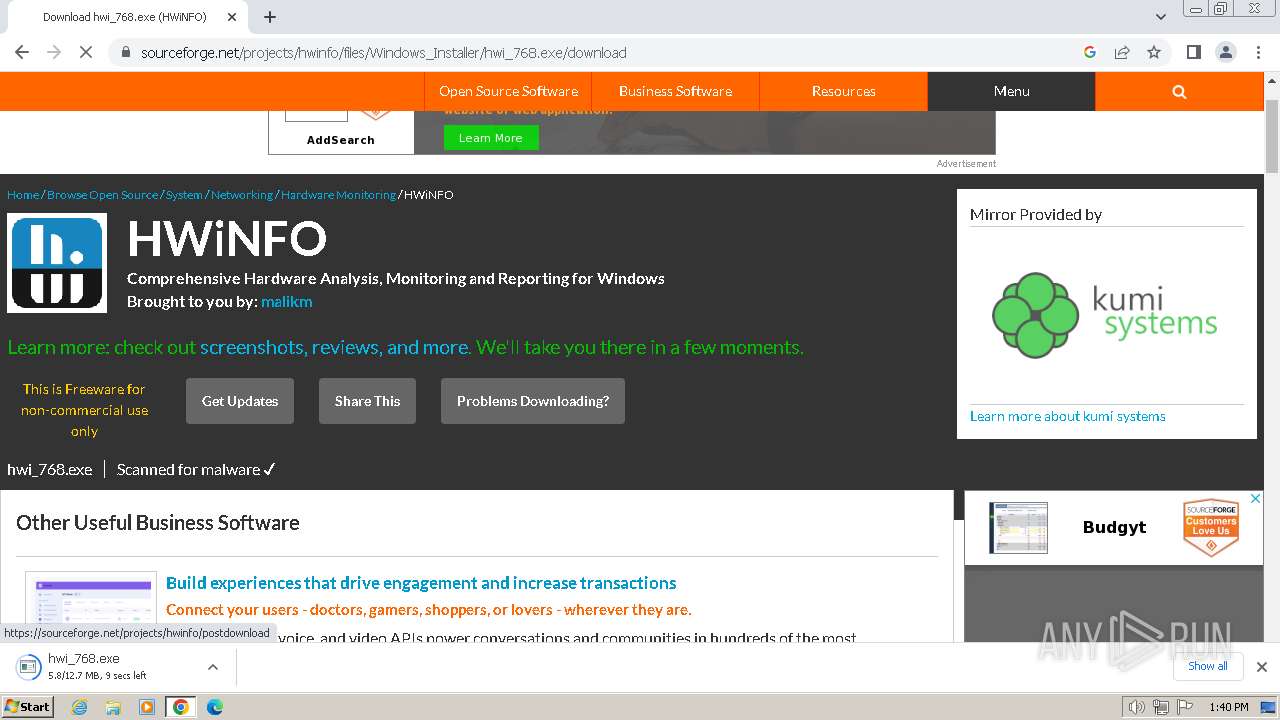Image resolution: width=1280 pixels, height=720 pixels.
Task: Stop the page loading via X icon
Action: 86,52
